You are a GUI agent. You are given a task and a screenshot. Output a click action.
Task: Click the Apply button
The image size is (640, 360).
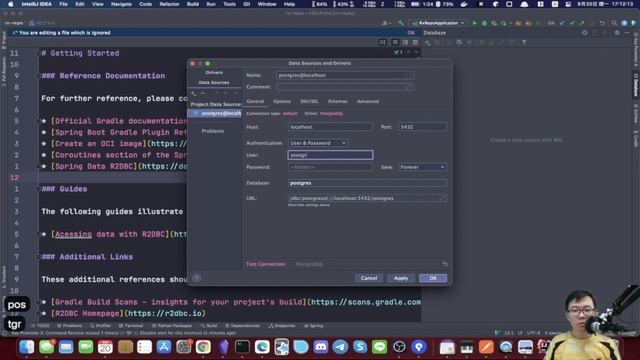[x=401, y=278]
